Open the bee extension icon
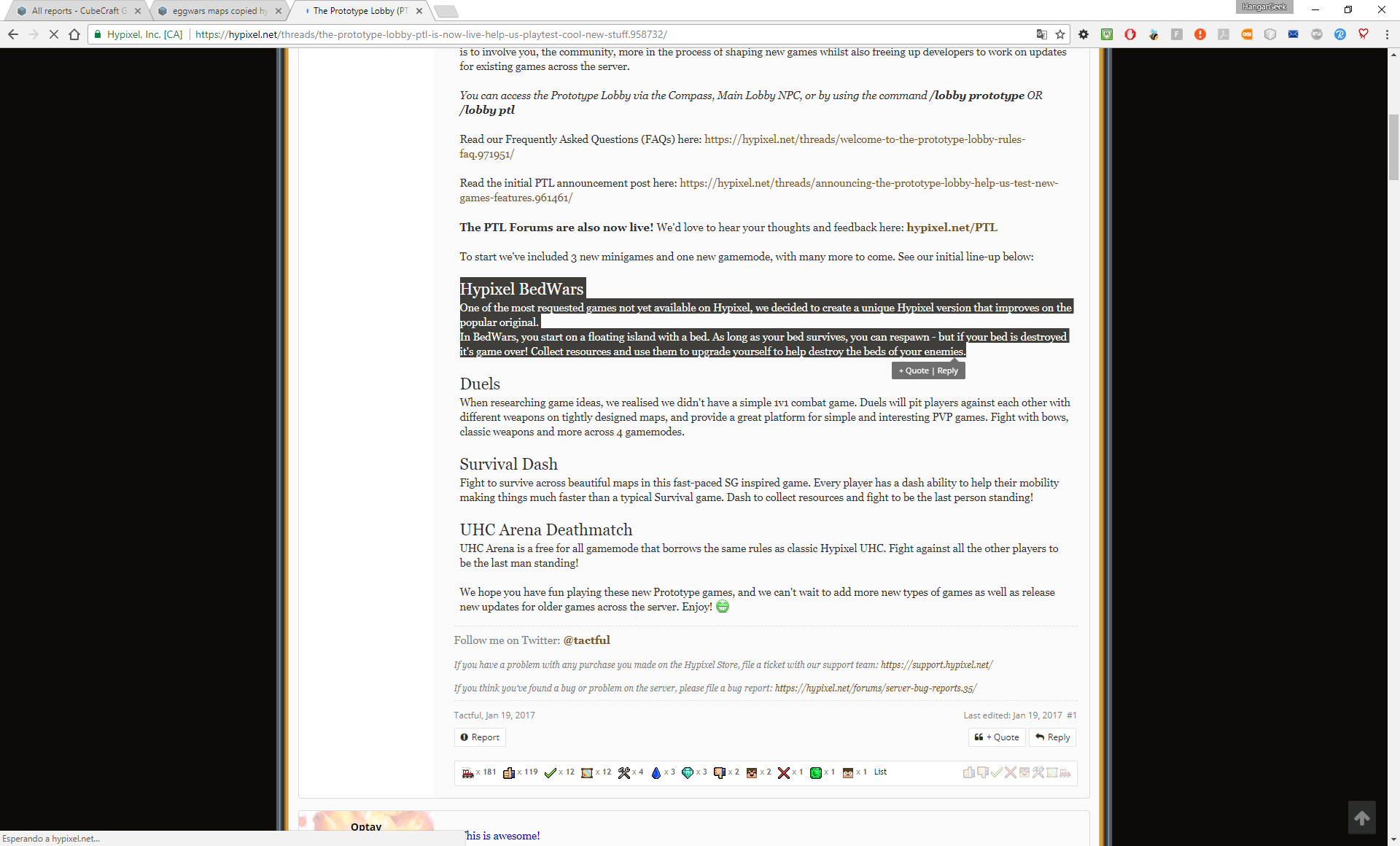 pos(1154,34)
